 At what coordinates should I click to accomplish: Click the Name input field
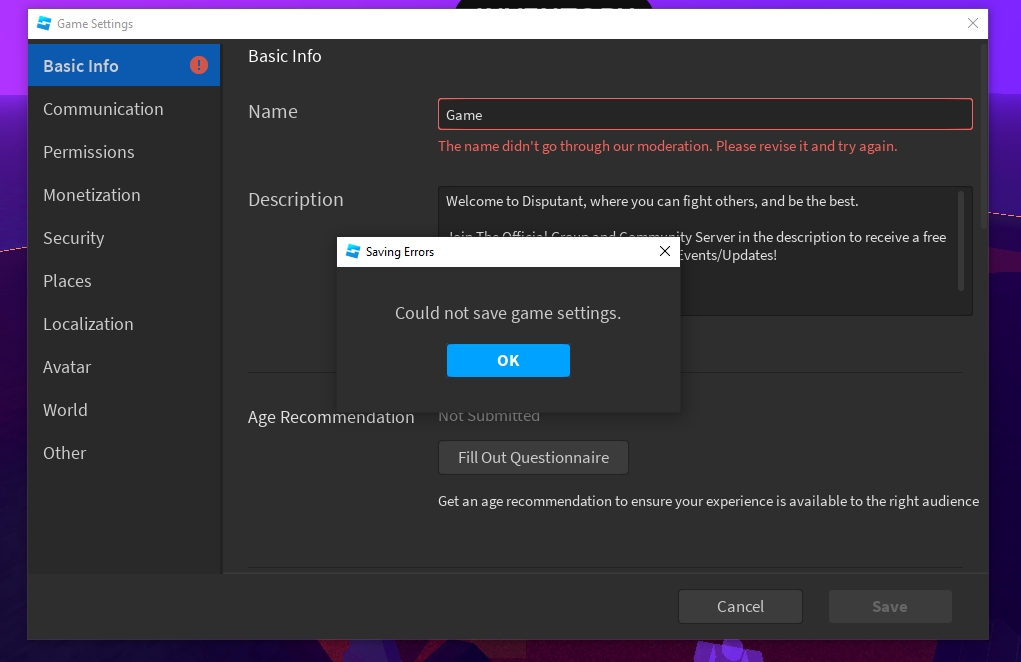tap(704, 114)
